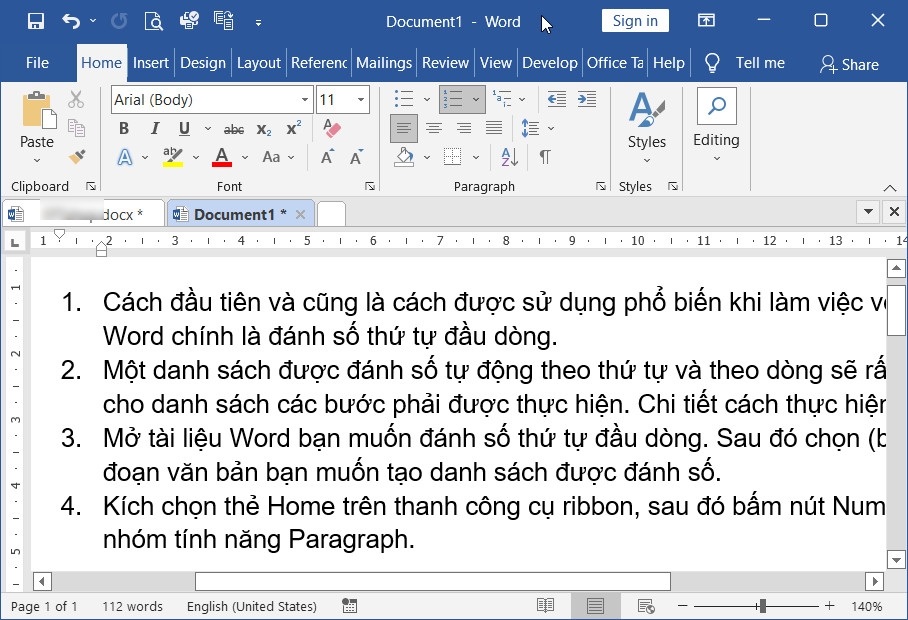908x620 pixels.
Task: Decrease the paragraph indent
Action: pos(556,99)
